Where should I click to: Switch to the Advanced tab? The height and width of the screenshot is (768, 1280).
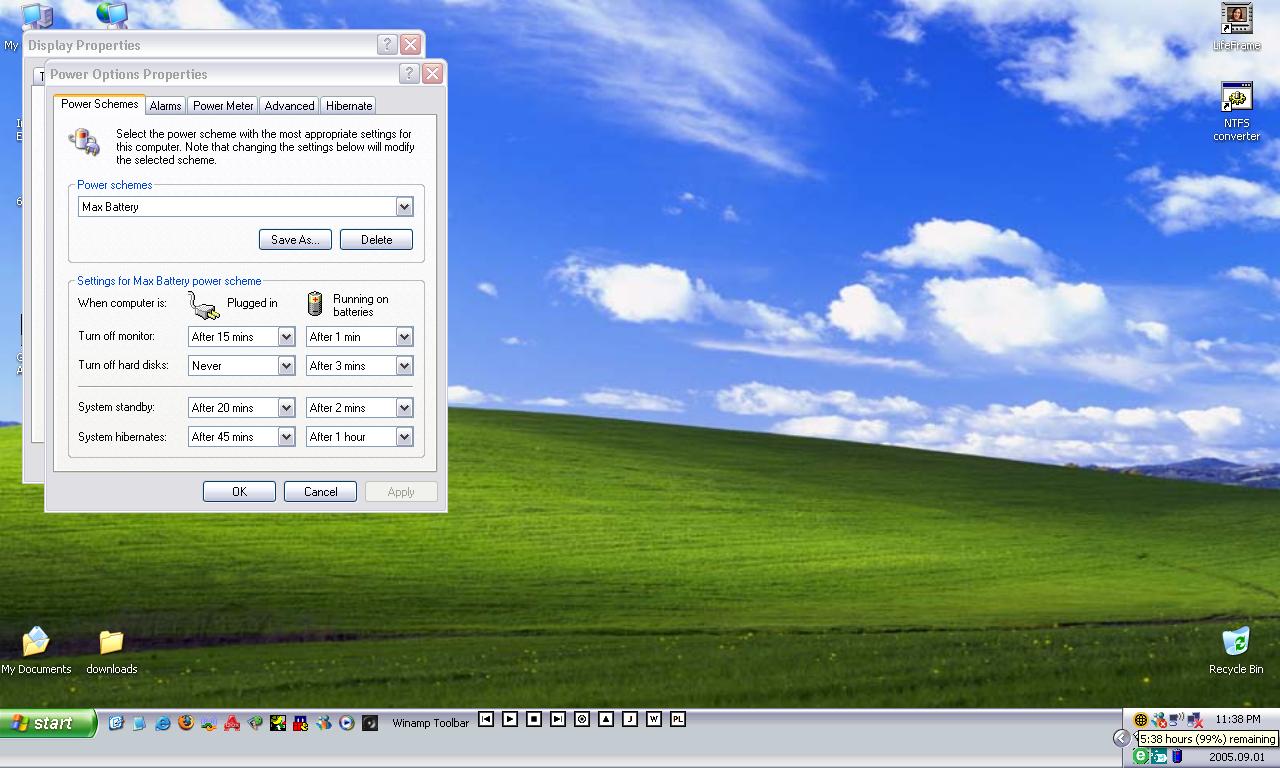(x=289, y=106)
